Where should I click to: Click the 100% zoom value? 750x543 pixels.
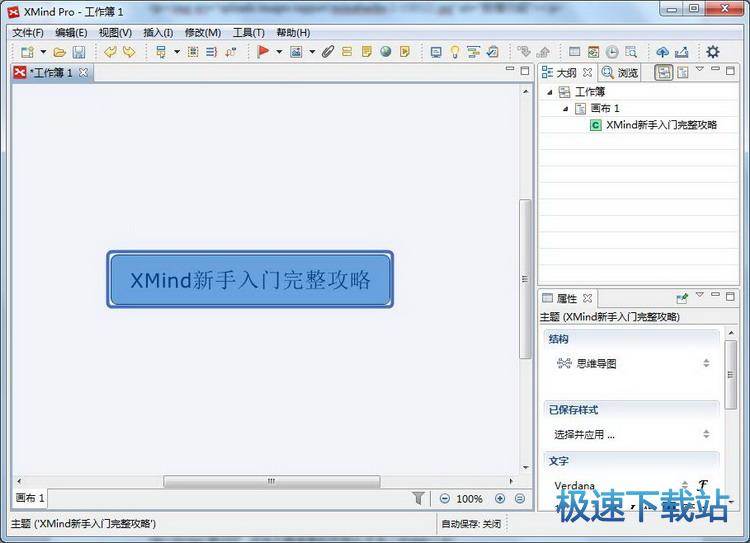(x=469, y=499)
